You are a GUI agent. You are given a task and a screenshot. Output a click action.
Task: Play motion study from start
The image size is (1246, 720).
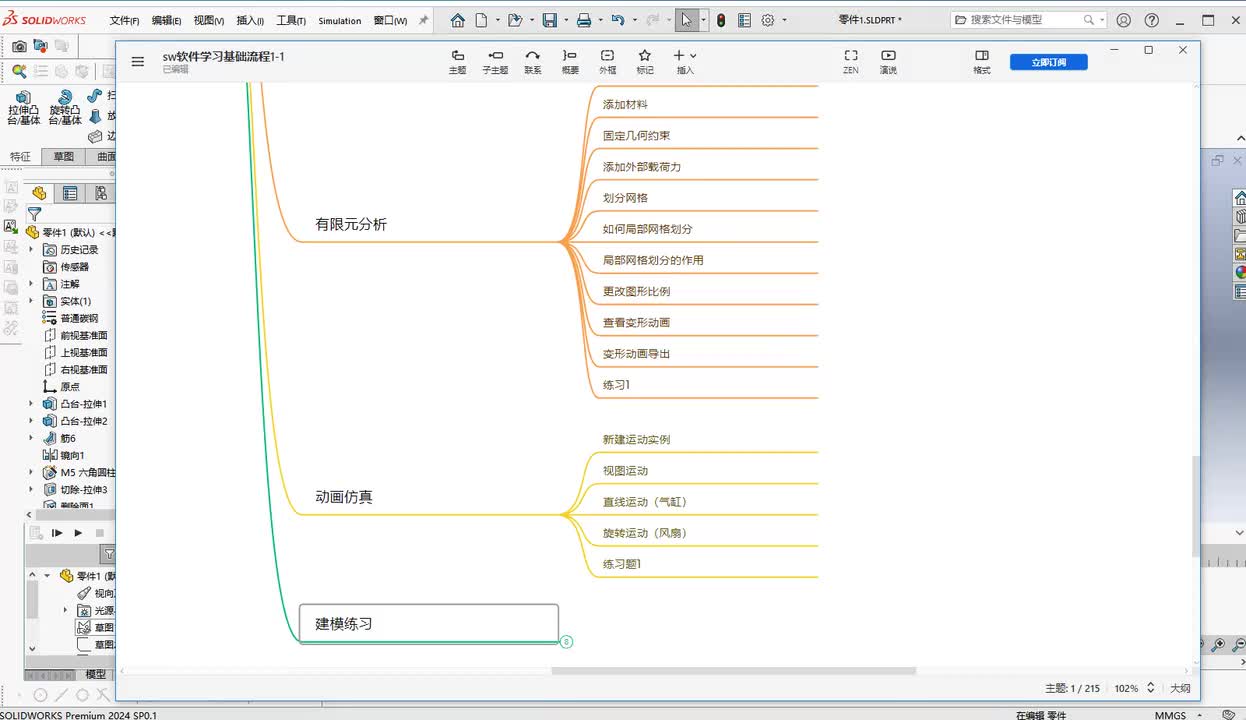[57, 533]
